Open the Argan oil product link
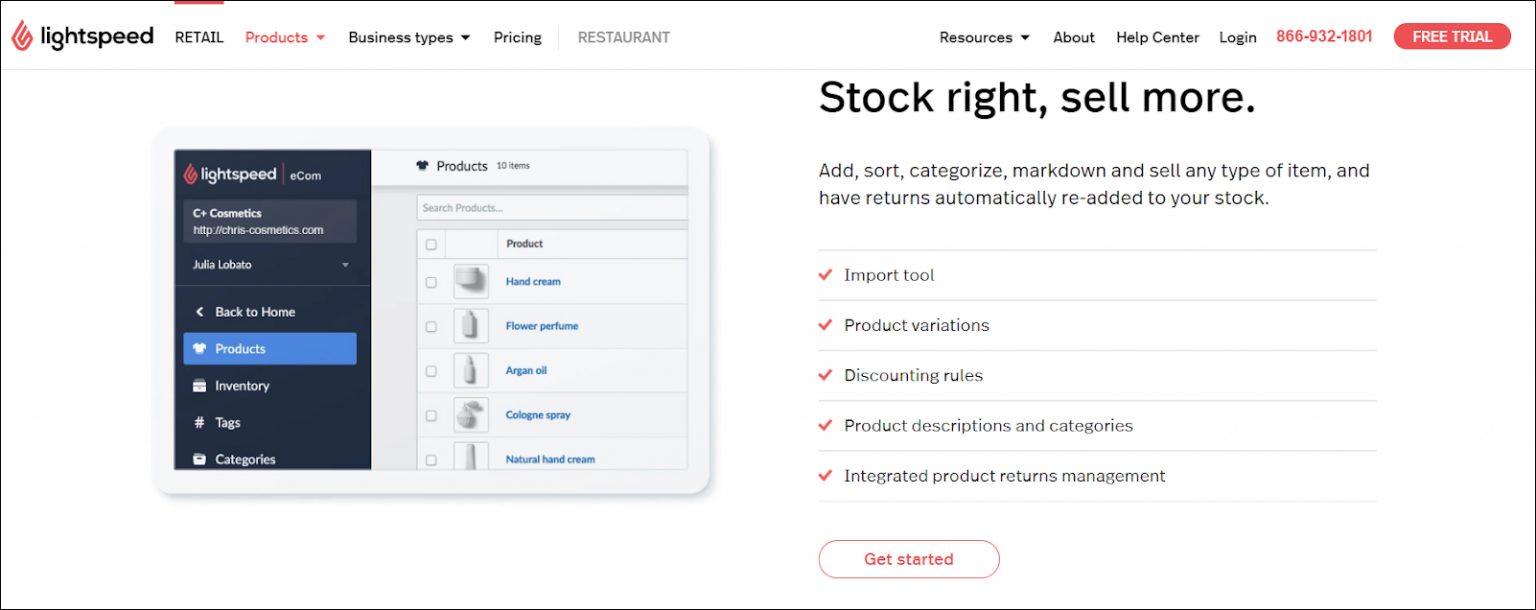 pyautogui.click(x=526, y=371)
